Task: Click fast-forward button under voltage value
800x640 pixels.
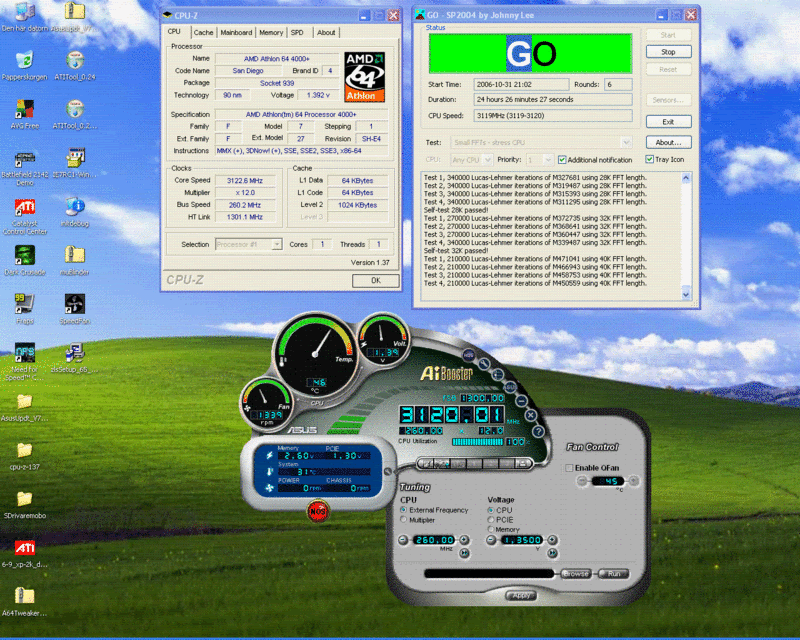Action: (x=552, y=553)
